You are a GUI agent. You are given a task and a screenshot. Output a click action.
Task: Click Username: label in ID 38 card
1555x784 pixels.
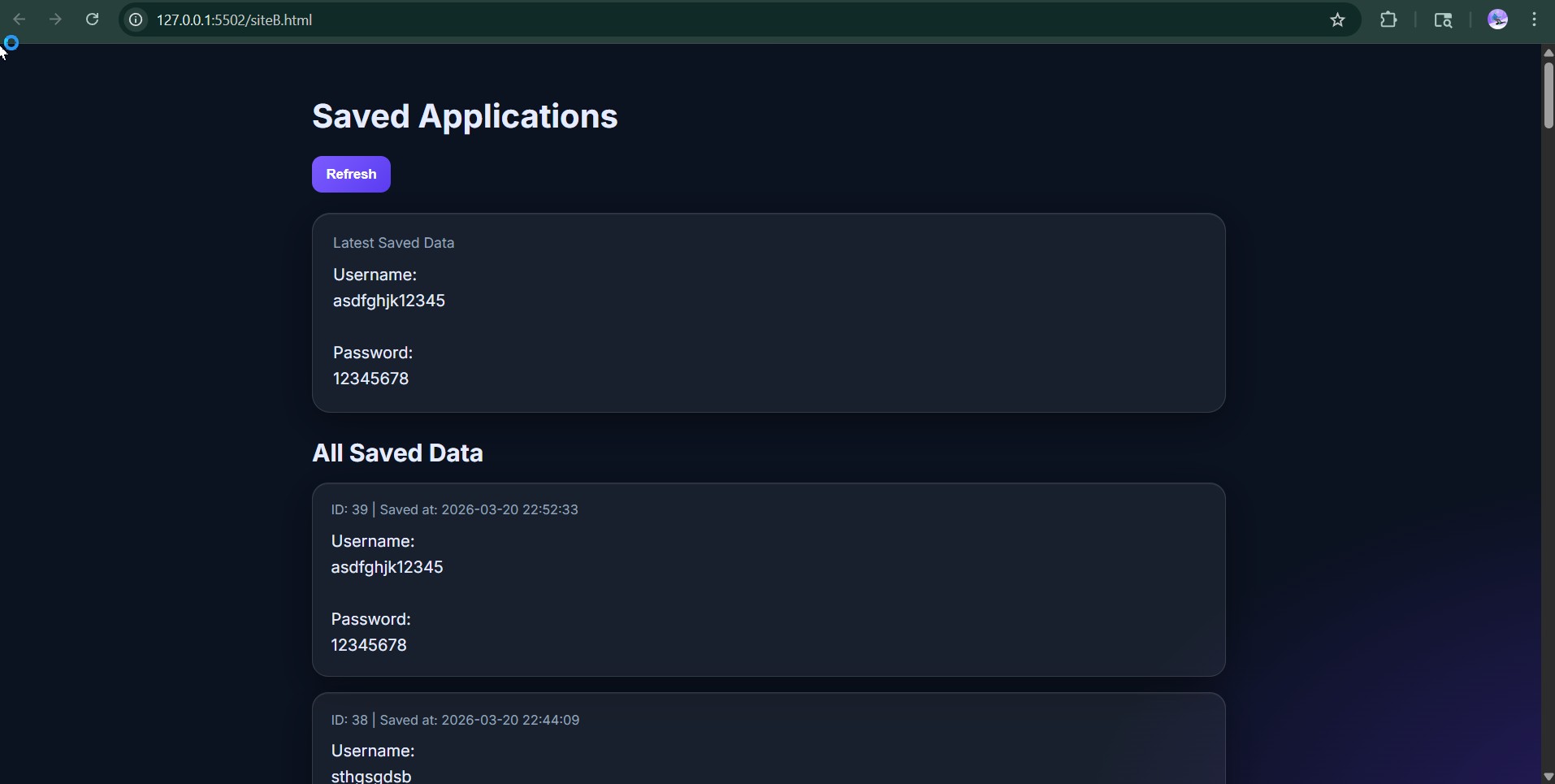pyautogui.click(x=373, y=751)
